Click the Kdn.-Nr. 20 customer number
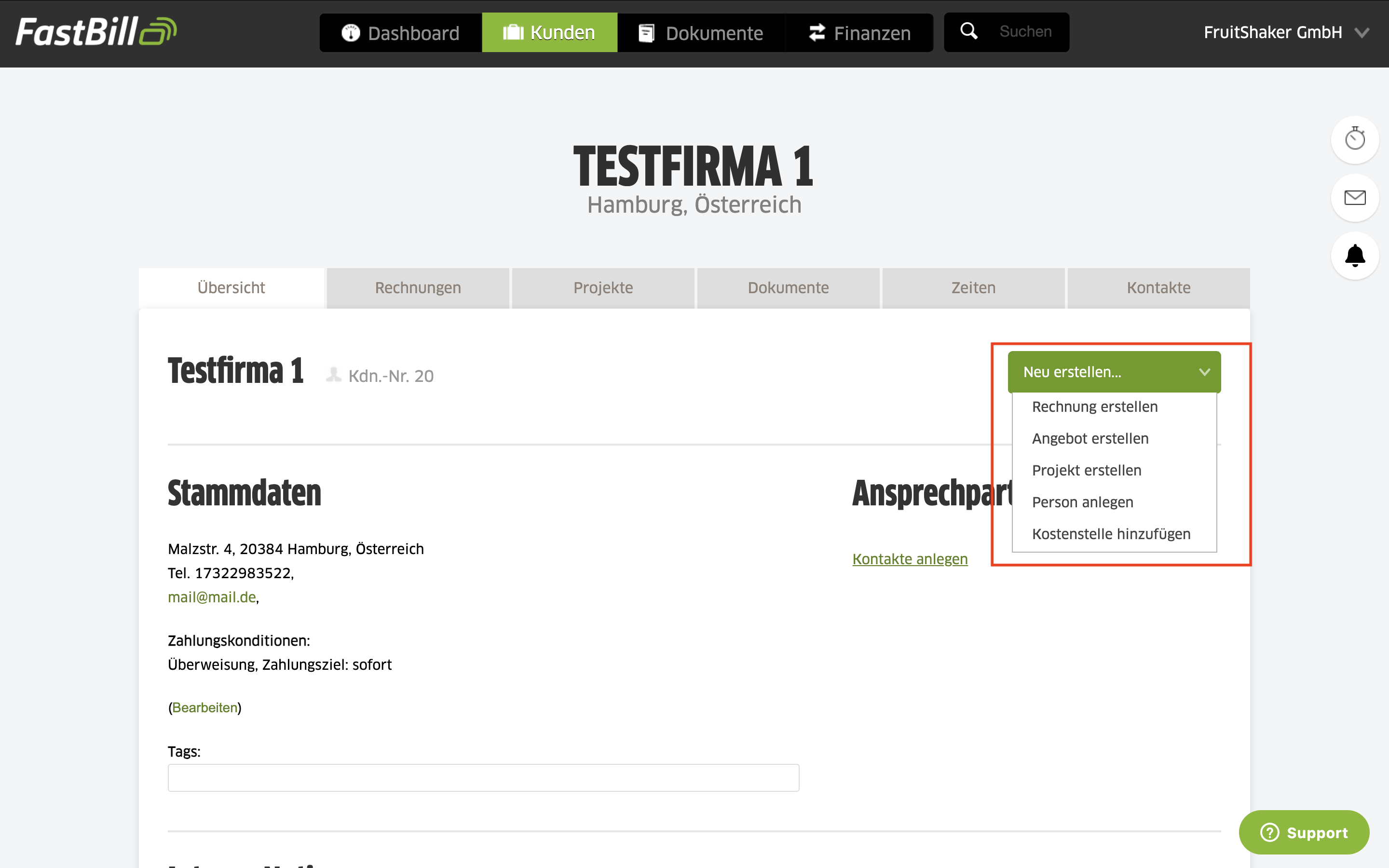 click(391, 376)
